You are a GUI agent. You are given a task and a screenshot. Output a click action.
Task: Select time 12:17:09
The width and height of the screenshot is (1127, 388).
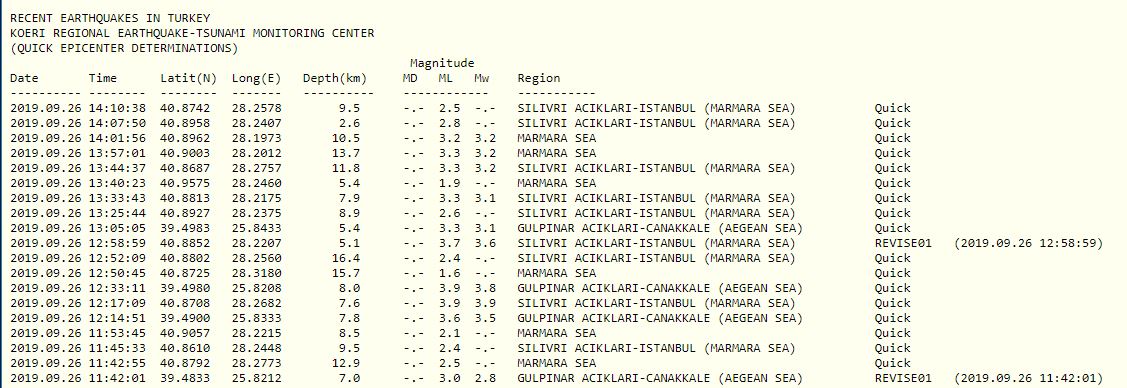click(x=117, y=303)
